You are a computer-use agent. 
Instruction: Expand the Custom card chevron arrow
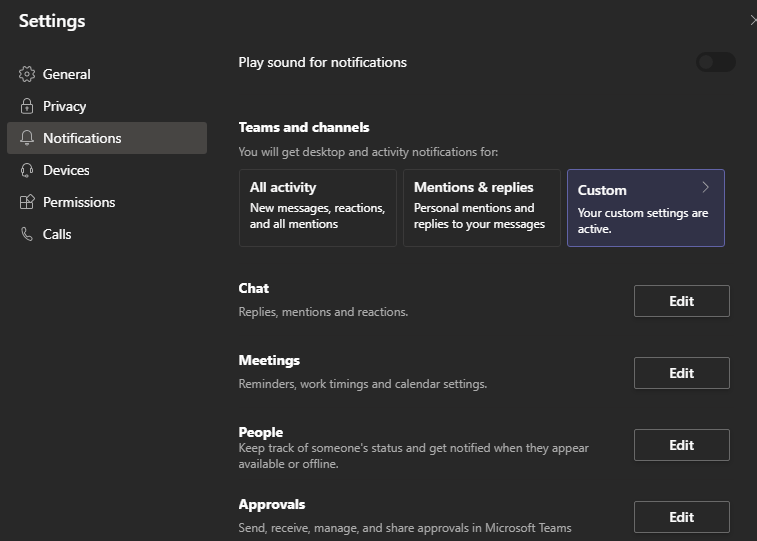(705, 187)
